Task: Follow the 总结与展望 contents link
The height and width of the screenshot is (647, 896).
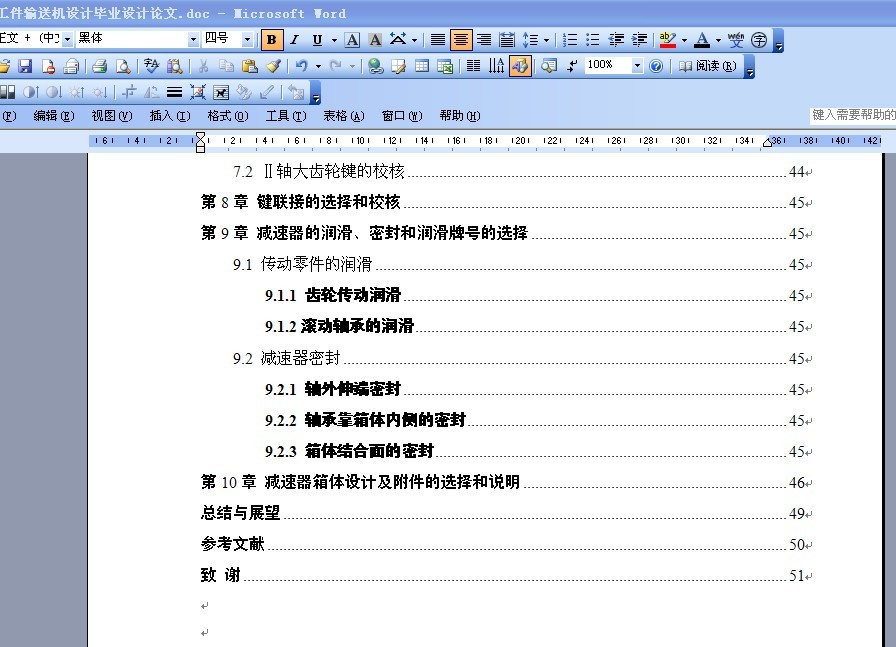Action: point(240,513)
